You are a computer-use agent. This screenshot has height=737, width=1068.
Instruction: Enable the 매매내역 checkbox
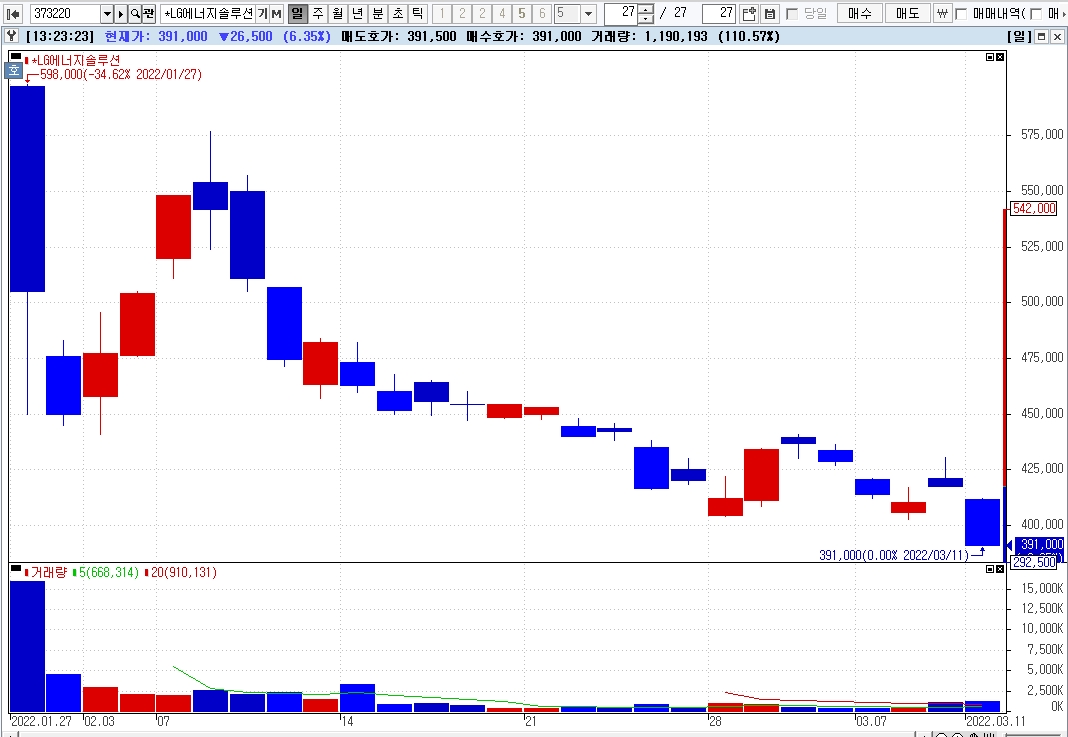961,14
